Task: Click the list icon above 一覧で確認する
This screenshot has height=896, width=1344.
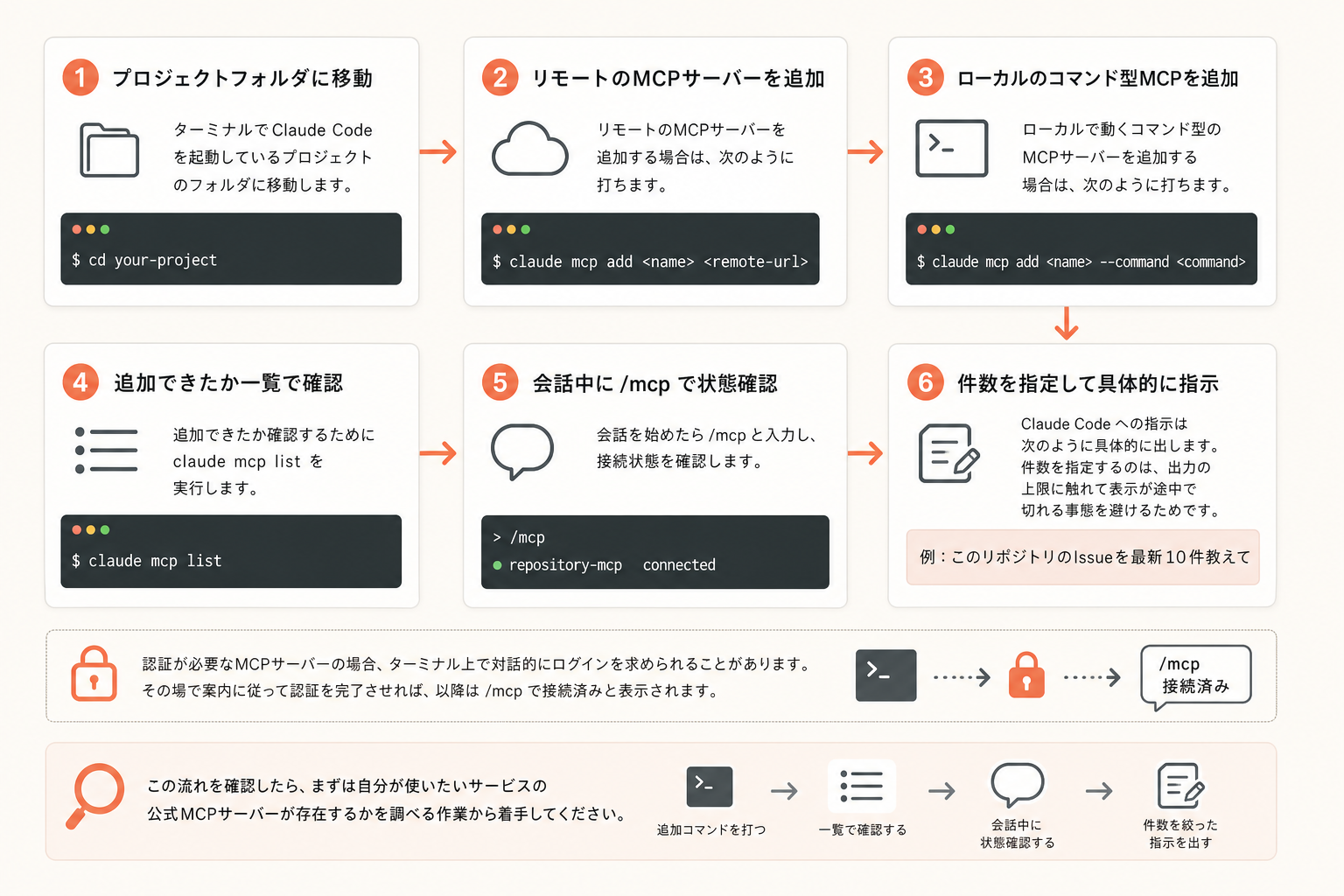Action: [x=862, y=786]
